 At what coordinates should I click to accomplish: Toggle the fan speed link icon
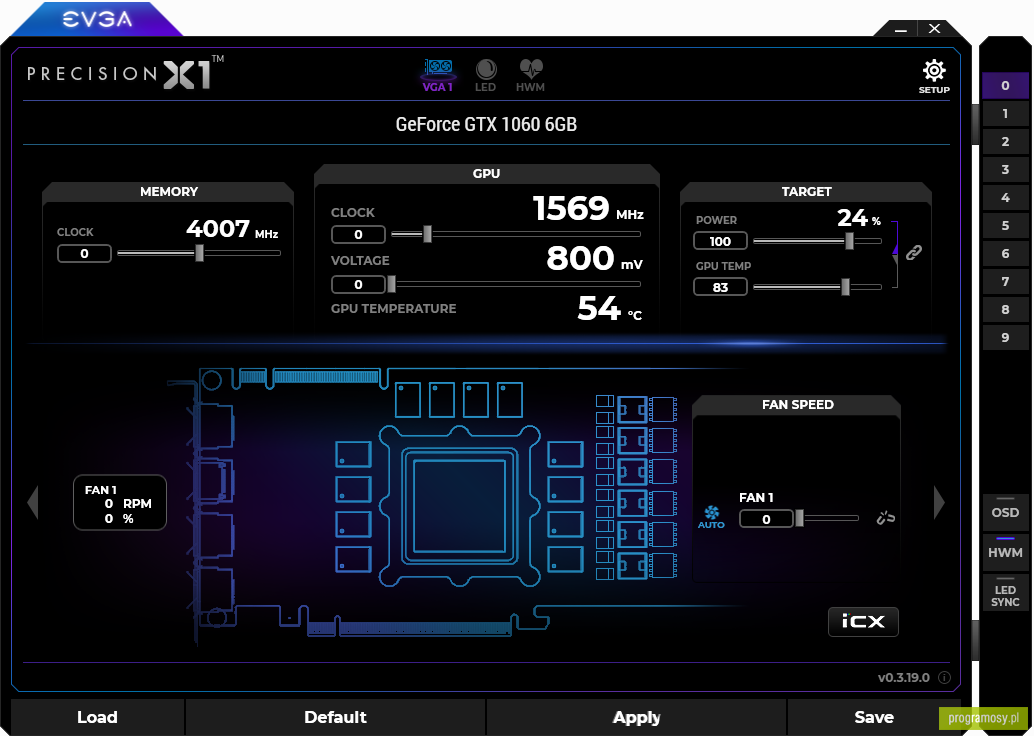pos(886,518)
